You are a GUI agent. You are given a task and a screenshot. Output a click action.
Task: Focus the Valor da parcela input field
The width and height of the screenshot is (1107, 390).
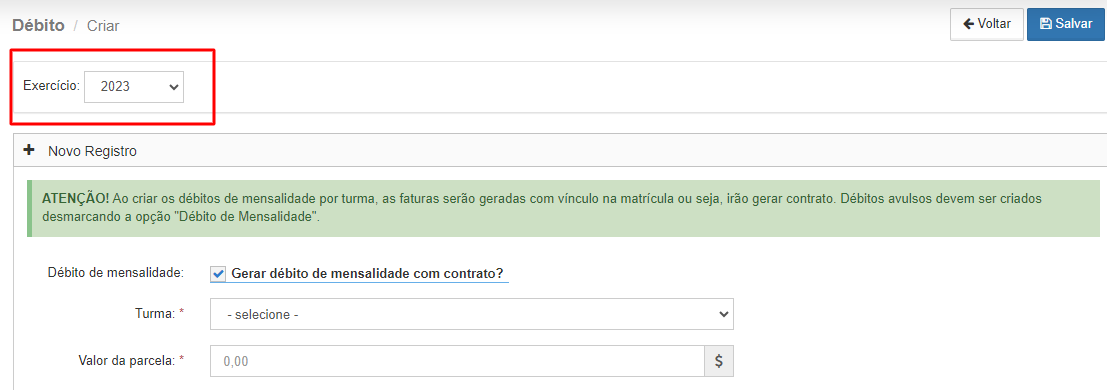click(x=457, y=361)
